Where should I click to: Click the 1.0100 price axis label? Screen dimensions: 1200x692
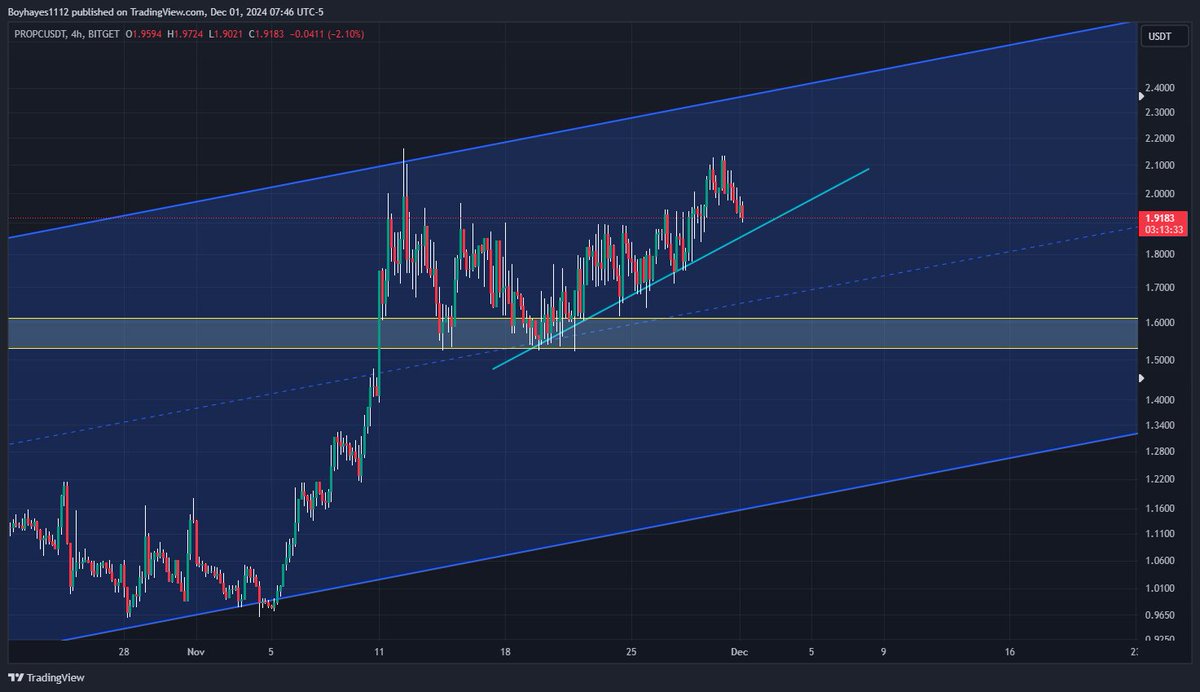1161,589
